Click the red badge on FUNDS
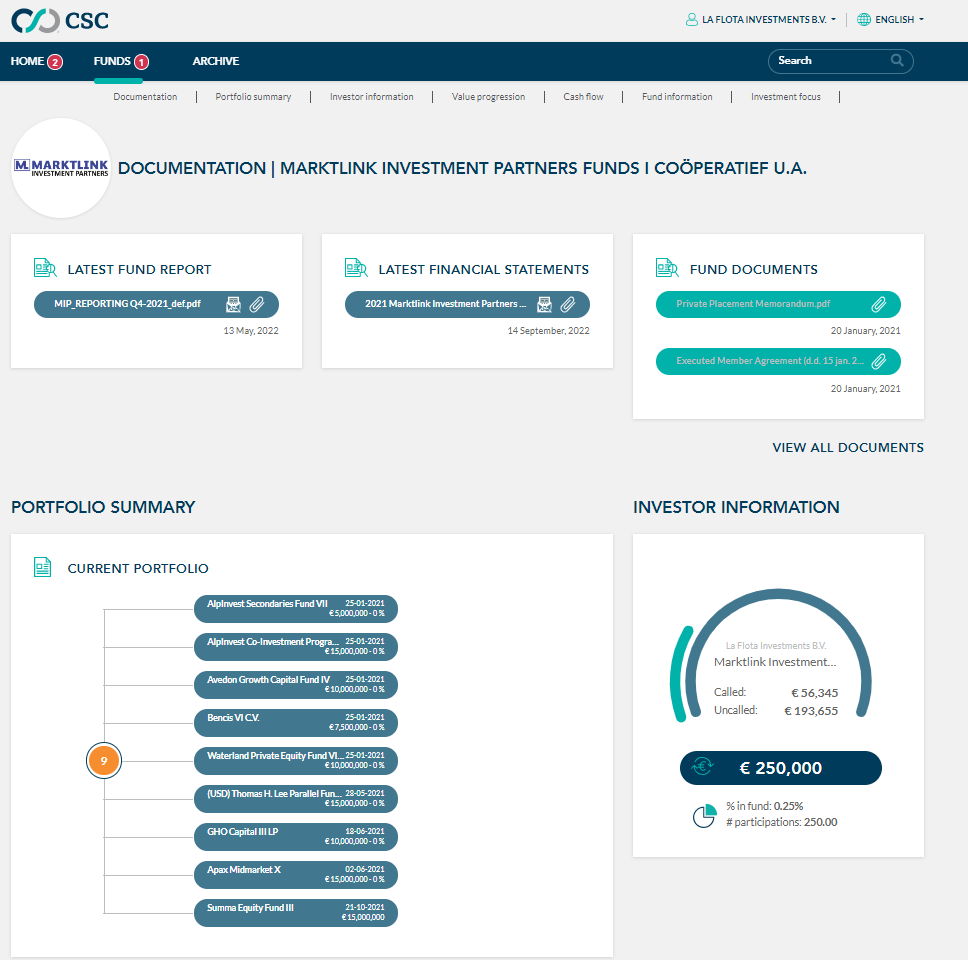968x960 pixels. click(x=141, y=62)
